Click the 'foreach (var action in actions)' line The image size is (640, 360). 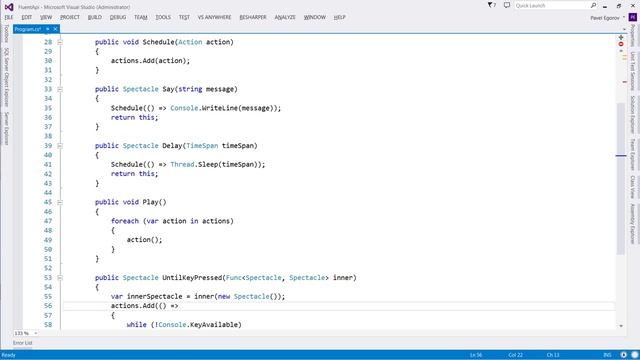pos(172,221)
